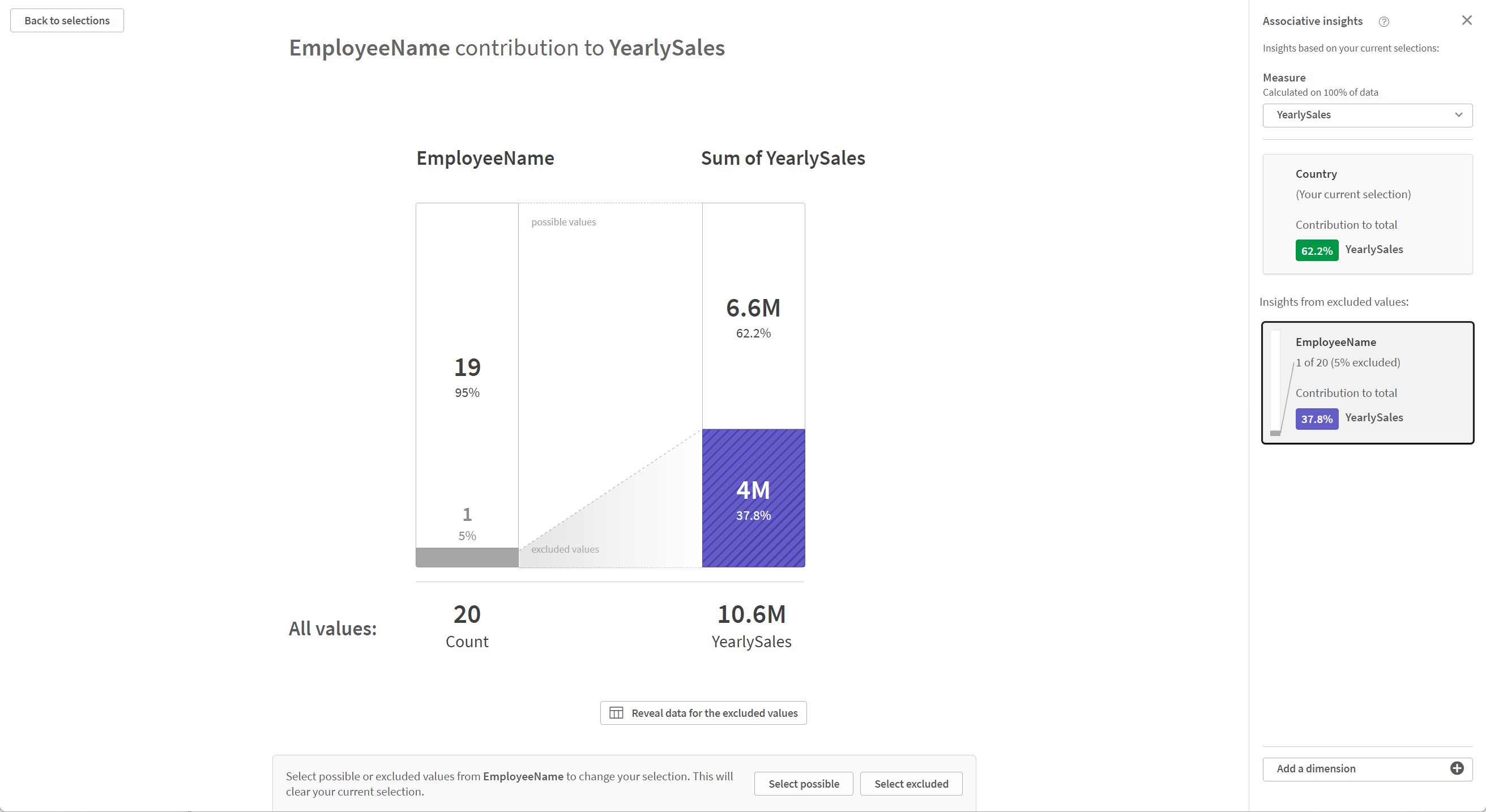
Task: Click Select excluded
Action: (911, 783)
